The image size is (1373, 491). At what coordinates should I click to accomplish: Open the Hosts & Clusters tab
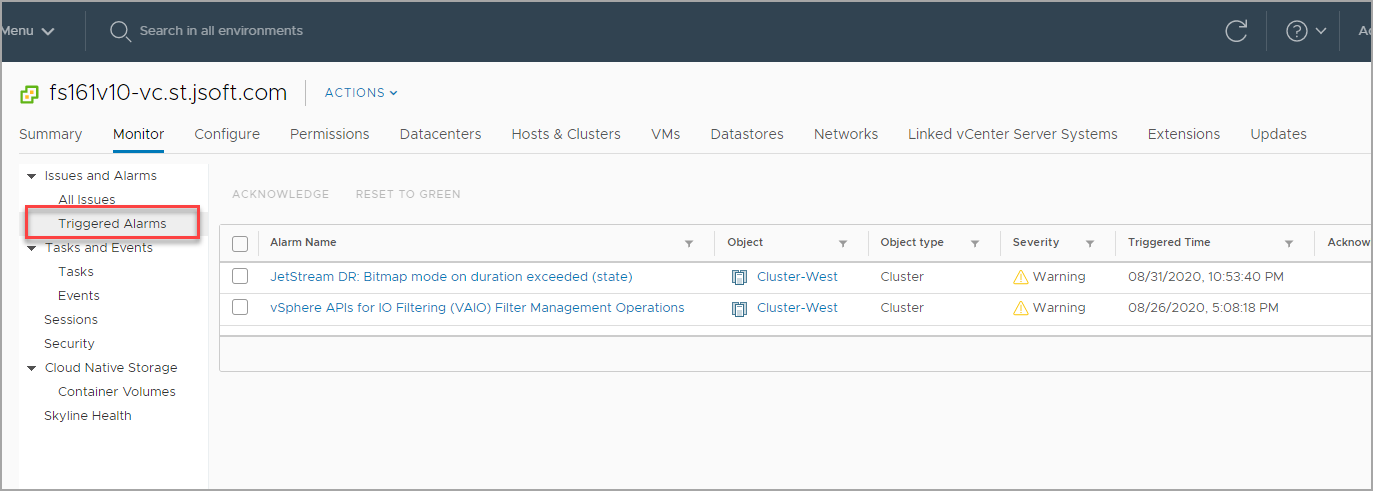[x=566, y=134]
